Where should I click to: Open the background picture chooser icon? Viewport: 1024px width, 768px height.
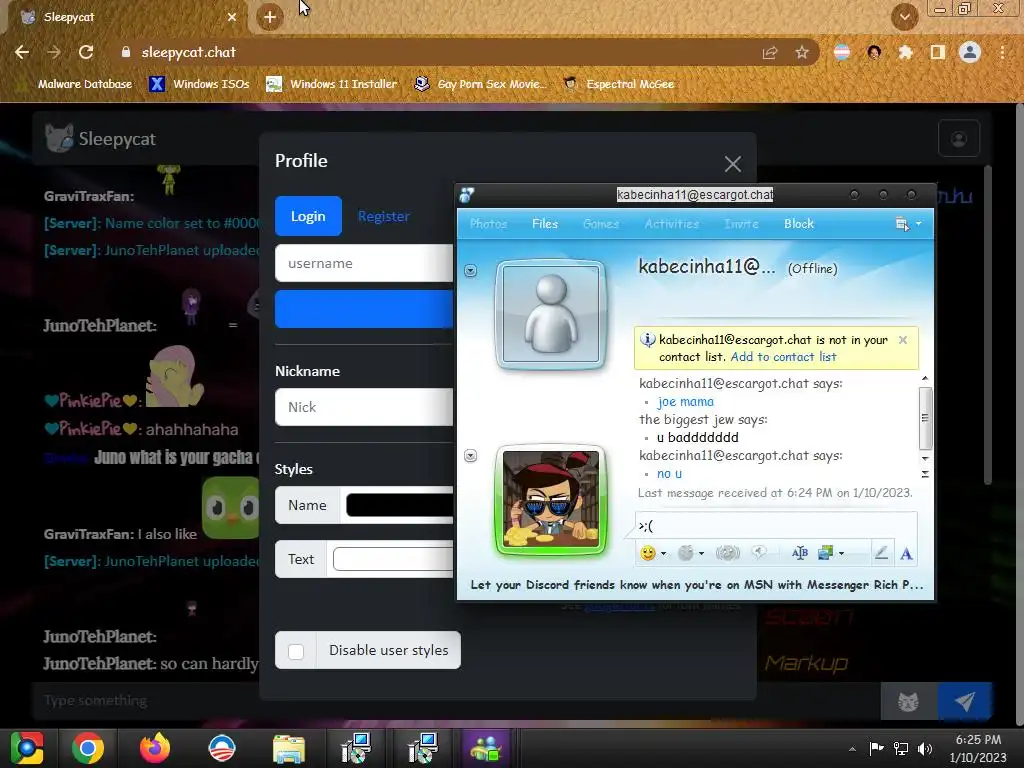[825, 553]
